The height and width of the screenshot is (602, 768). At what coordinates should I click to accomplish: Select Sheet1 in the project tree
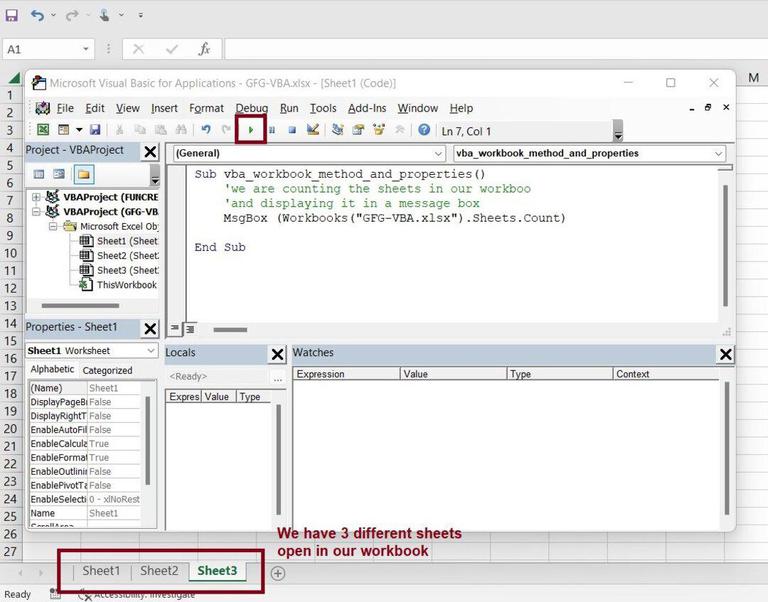tap(119, 241)
